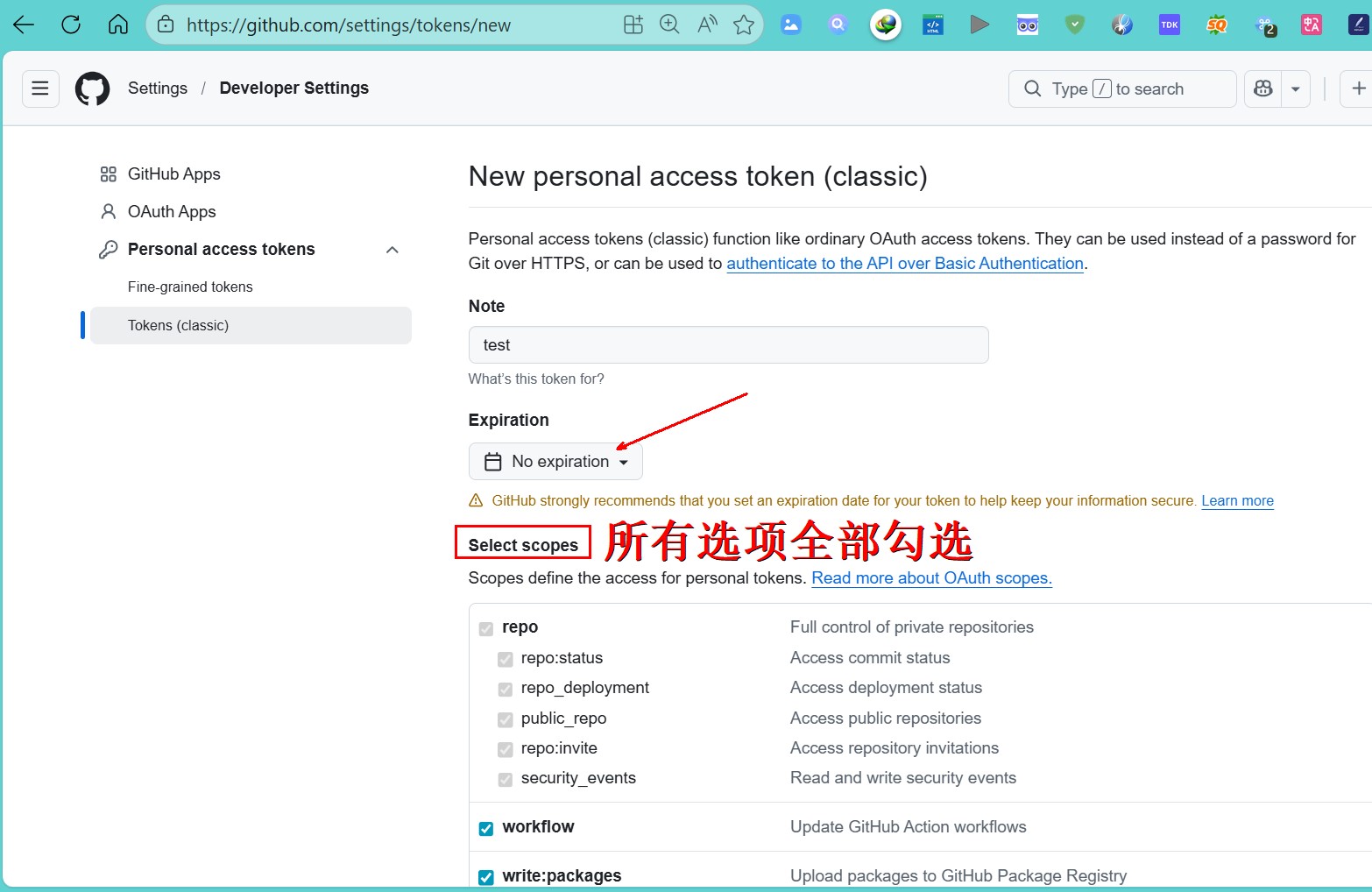Toggle the public_repo checkbox
1372x892 pixels.
pyautogui.click(x=506, y=719)
